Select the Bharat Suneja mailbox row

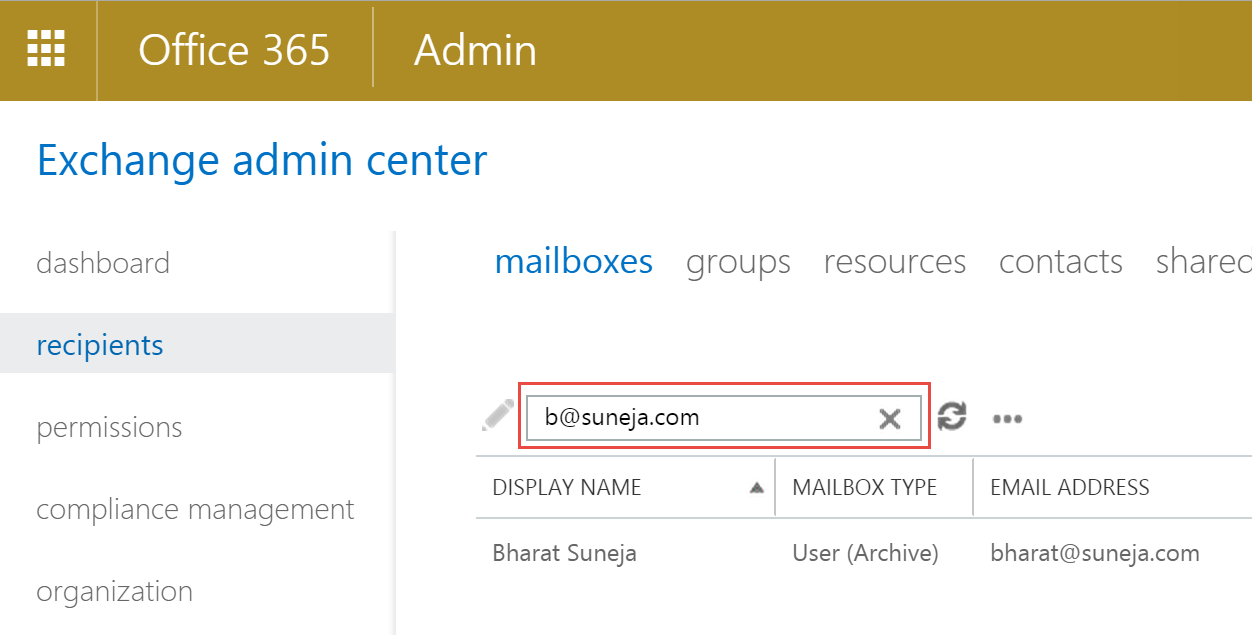(864, 553)
